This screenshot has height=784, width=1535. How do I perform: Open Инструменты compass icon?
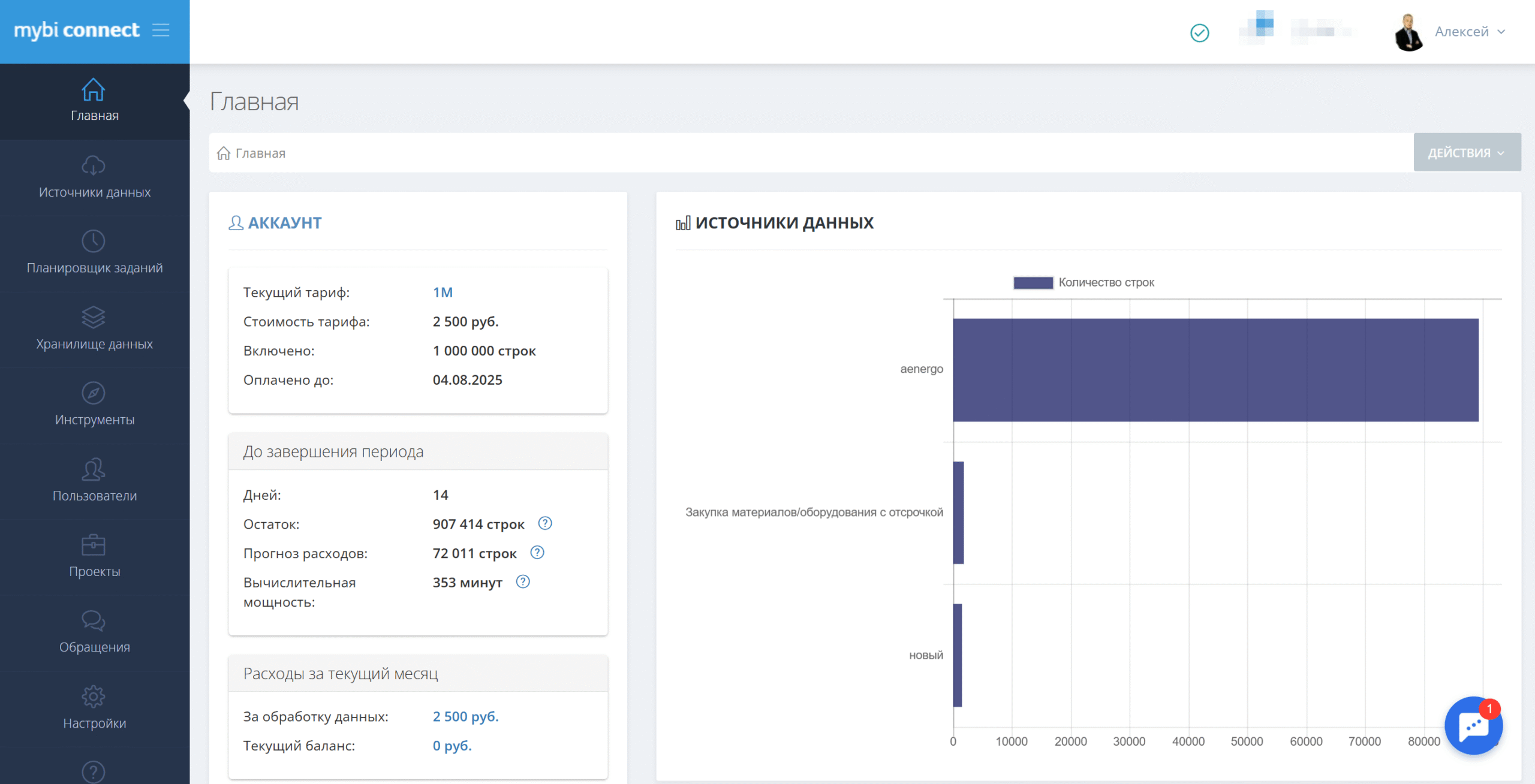point(93,393)
